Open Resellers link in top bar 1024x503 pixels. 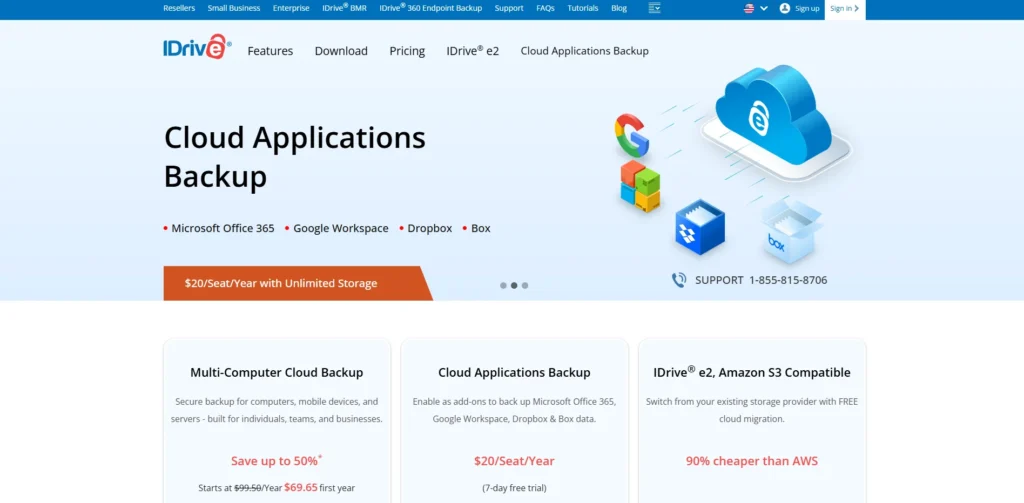pos(179,8)
